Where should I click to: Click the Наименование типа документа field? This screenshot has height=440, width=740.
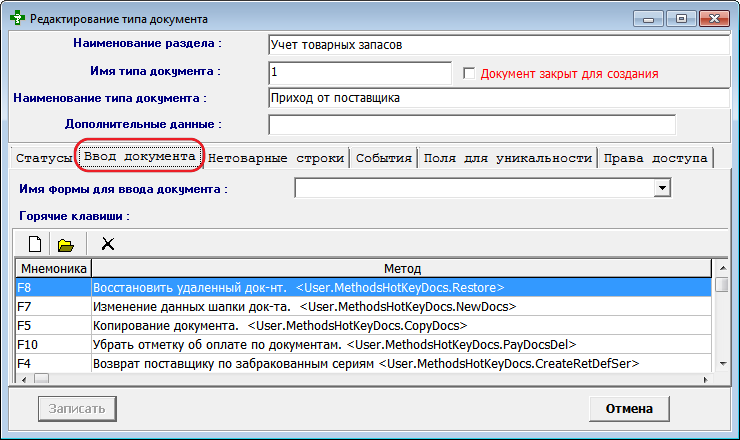(x=499, y=98)
